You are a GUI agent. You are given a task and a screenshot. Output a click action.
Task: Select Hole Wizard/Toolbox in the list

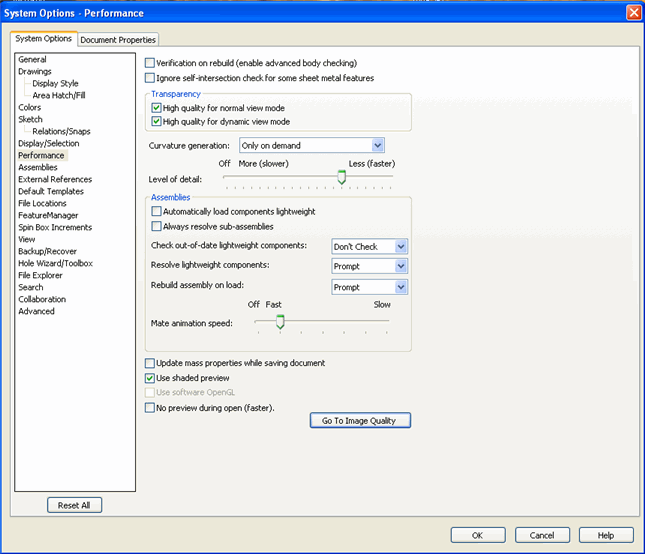tap(56, 263)
